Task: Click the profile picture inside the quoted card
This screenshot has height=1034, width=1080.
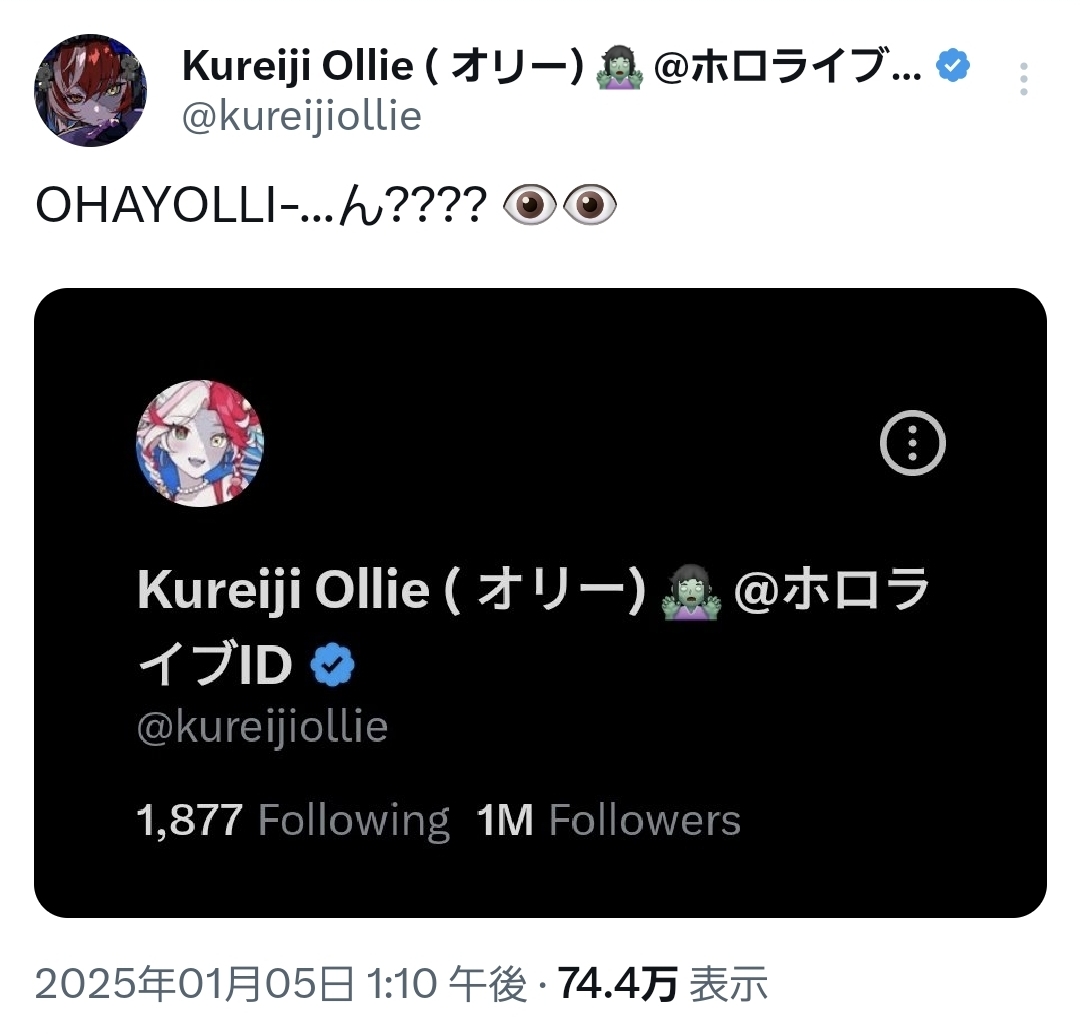Action: [x=199, y=446]
